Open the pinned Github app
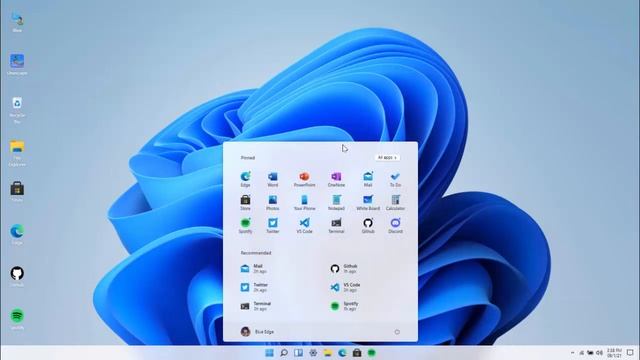The width and height of the screenshot is (640, 360). pos(368,226)
